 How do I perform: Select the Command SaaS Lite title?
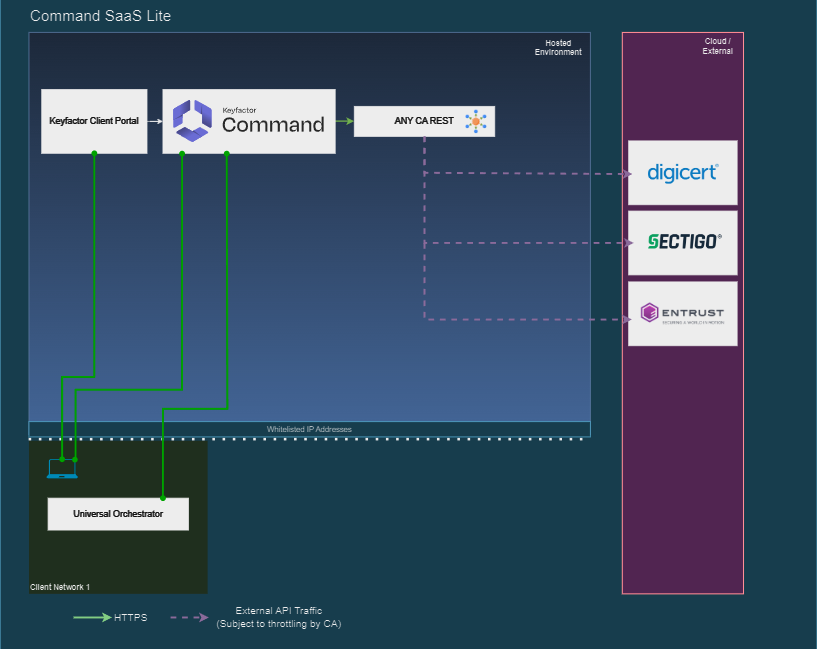(x=100, y=16)
